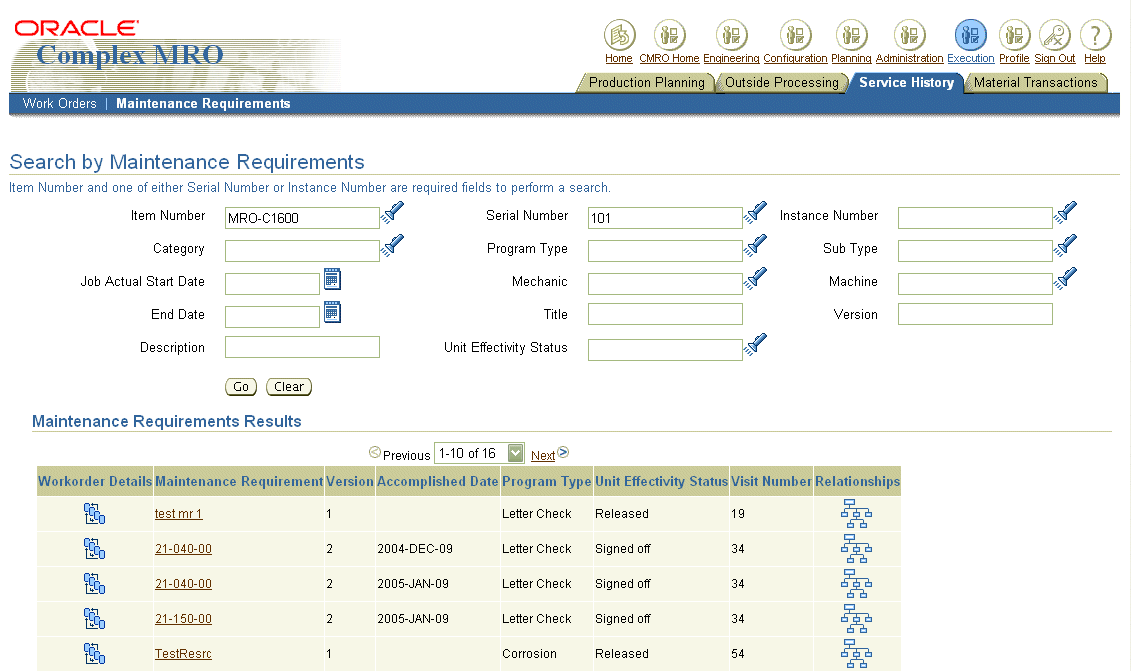Viewport: 1131px width, 671px height.
Task: Open Maintenance Requirements subtab
Action: point(203,103)
